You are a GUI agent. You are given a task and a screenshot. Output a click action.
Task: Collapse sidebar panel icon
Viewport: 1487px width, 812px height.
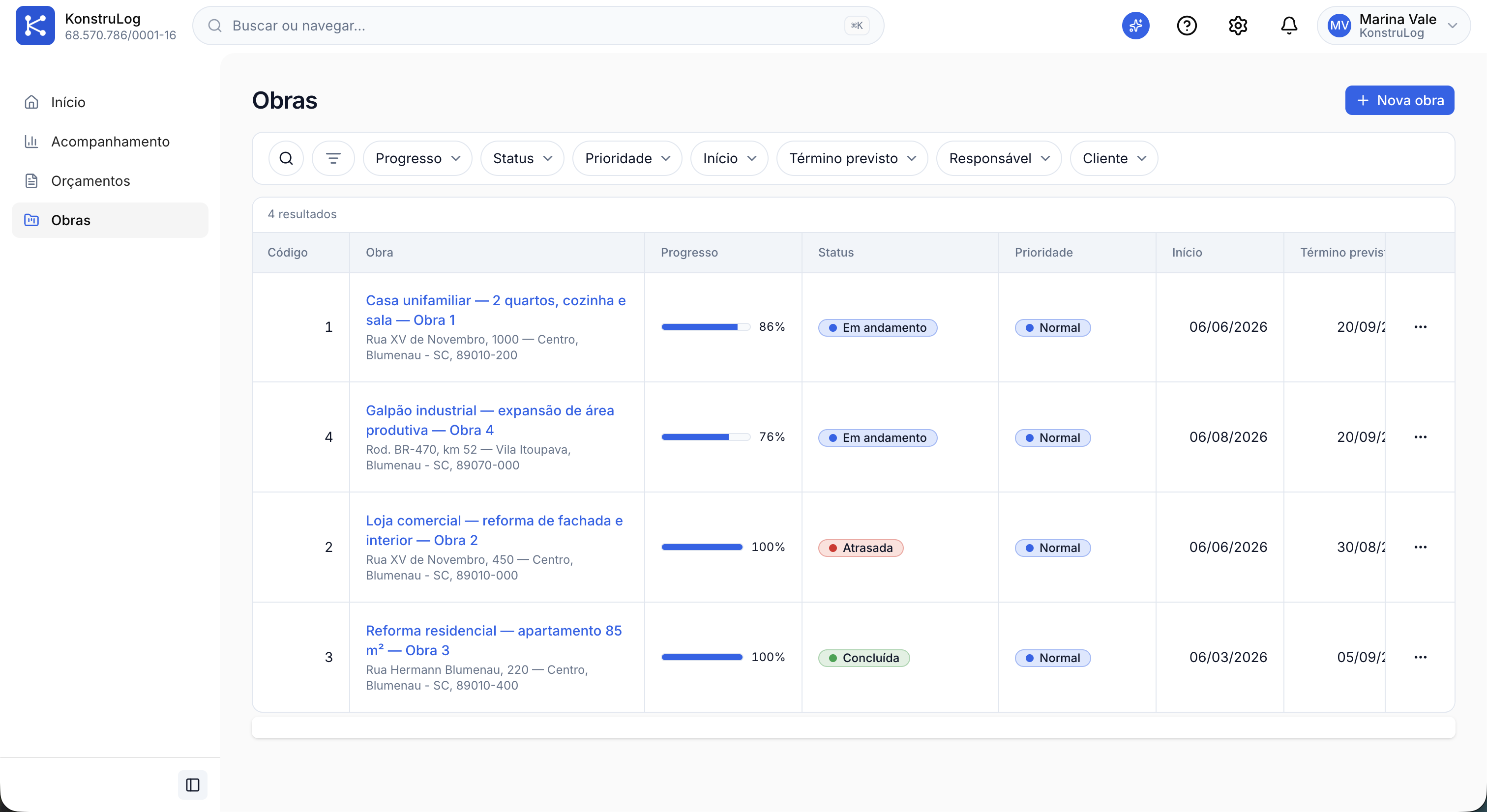pyautogui.click(x=192, y=785)
